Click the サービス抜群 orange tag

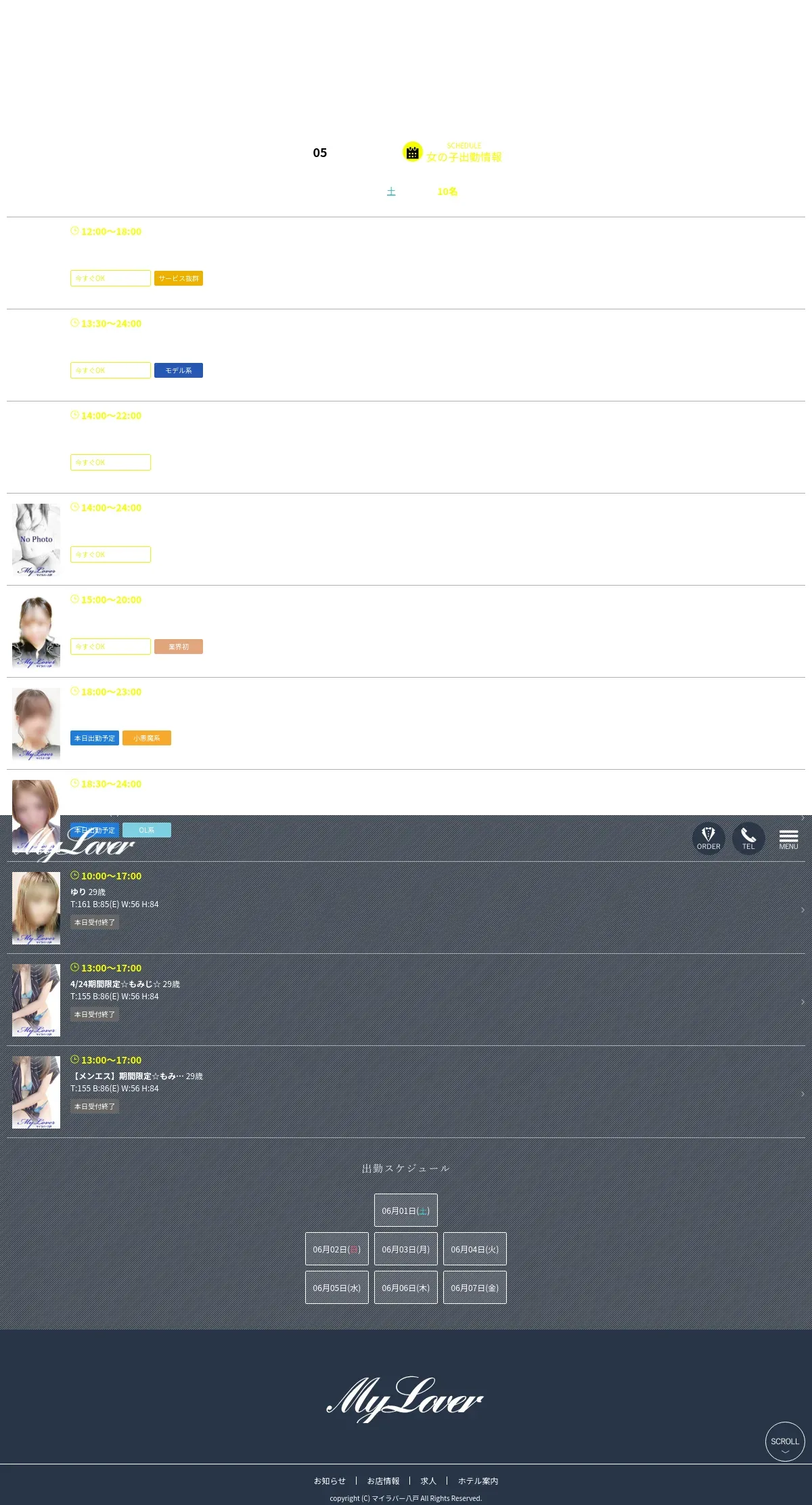pos(179,278)
